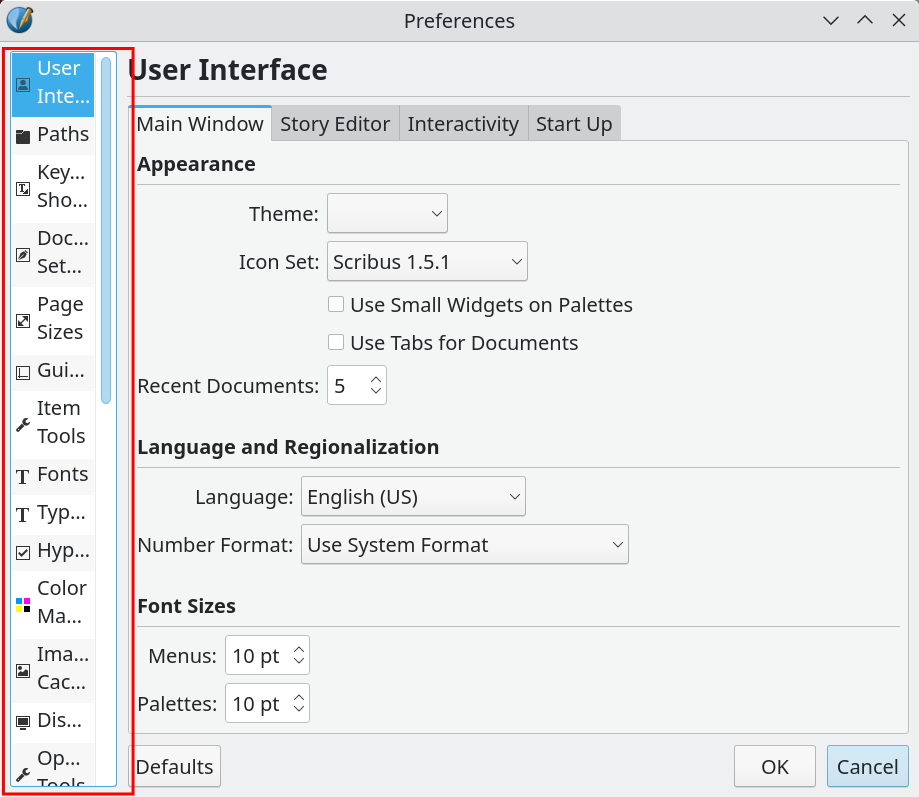This screenshot has width=919, height=797.
Task: Open the Theme dropdown
Action: coord(387,213)
